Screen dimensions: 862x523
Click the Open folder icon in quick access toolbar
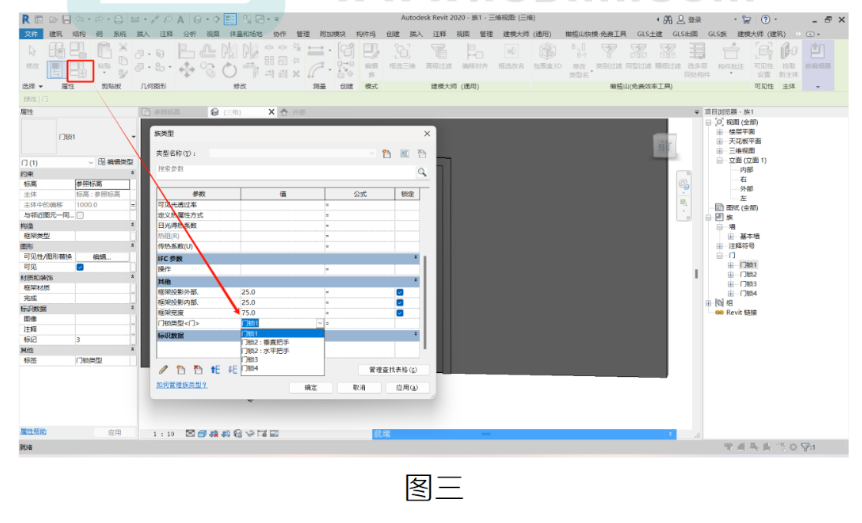pyautogui.click(x=53, y=20)
